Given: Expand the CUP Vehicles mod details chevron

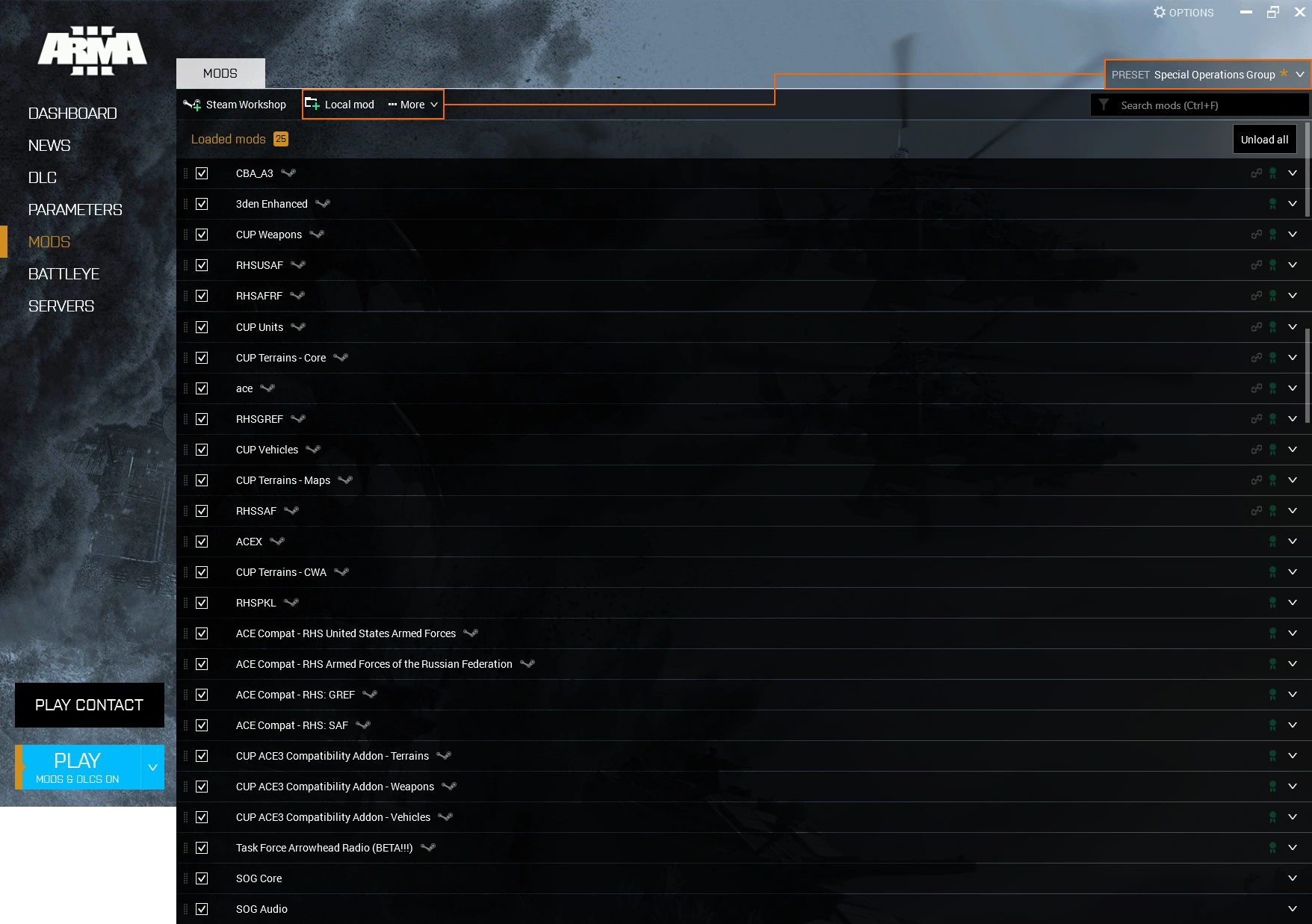Looking at the screenshot, I should pyautogui.click(x=1293, y=450).
